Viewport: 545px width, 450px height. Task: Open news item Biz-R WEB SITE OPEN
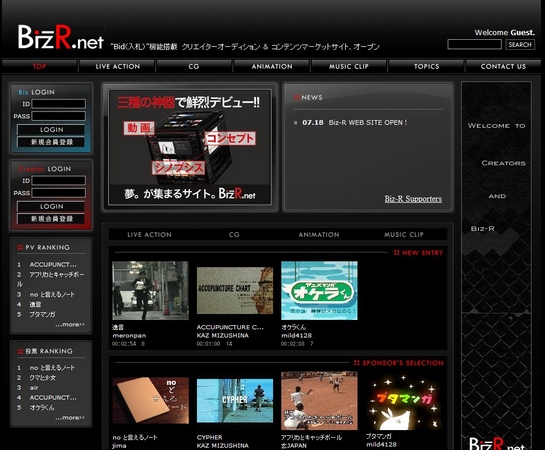click(368, 122)
